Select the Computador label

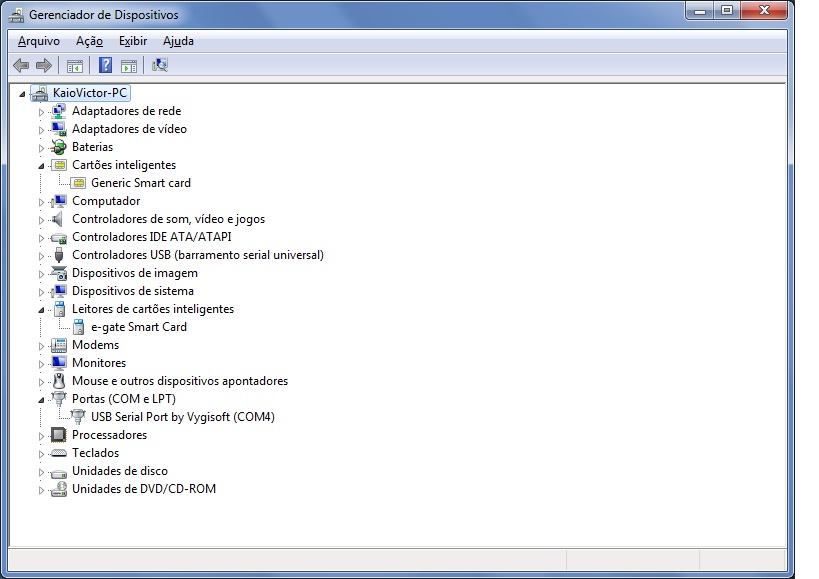coord(106,201)
